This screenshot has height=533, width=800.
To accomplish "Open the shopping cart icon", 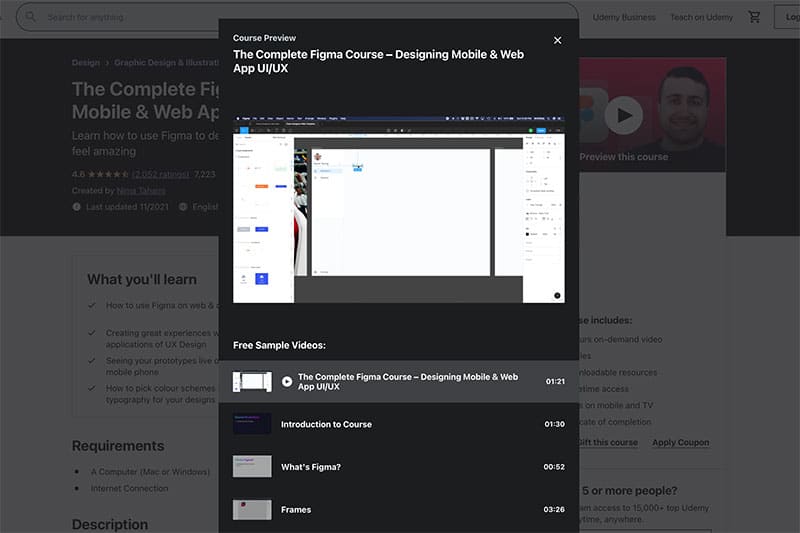I will pyautogui.click(x=754, y=17).
